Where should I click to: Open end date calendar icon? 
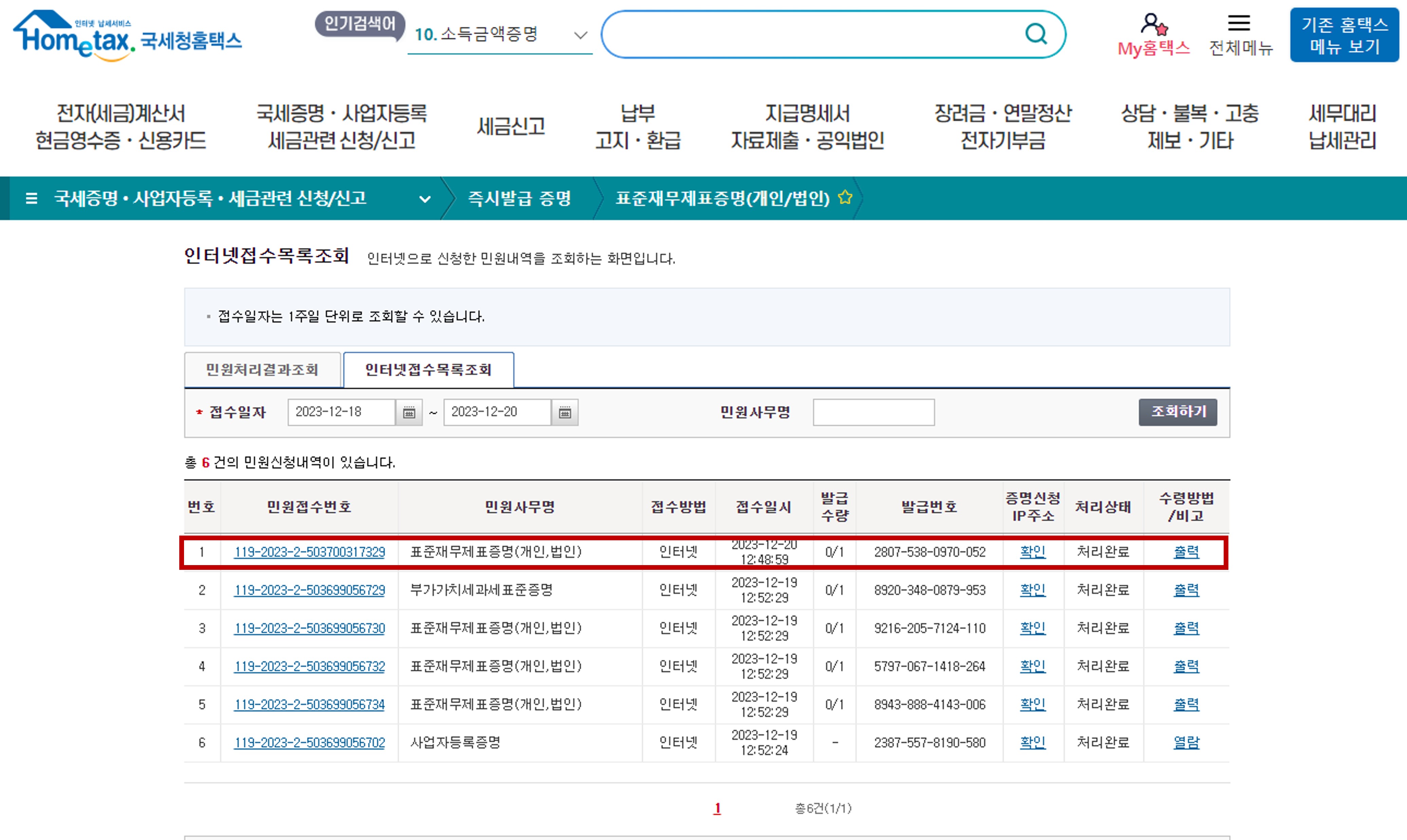[x=565, y=412]
